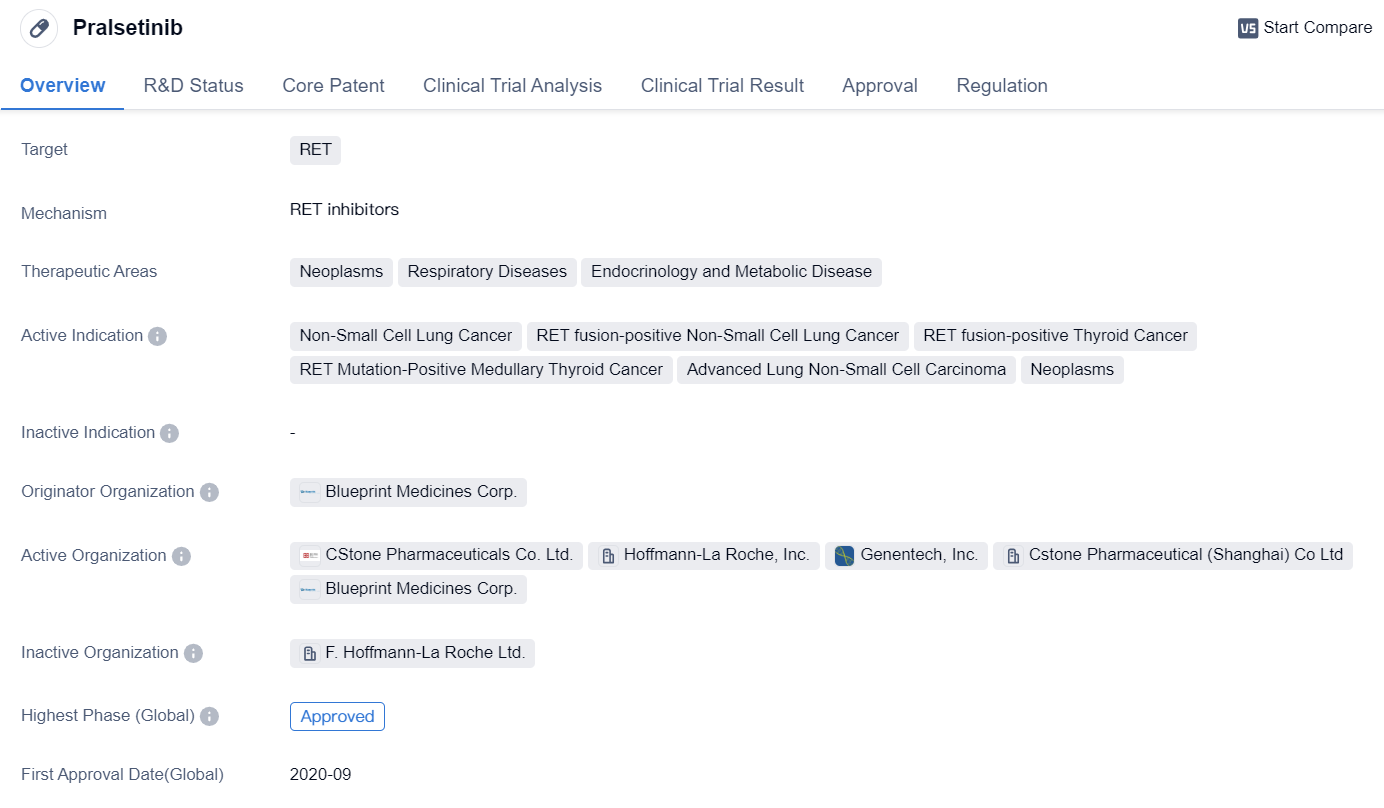Click the Hoffmann-La Roche, Inc. building icon

607,556
